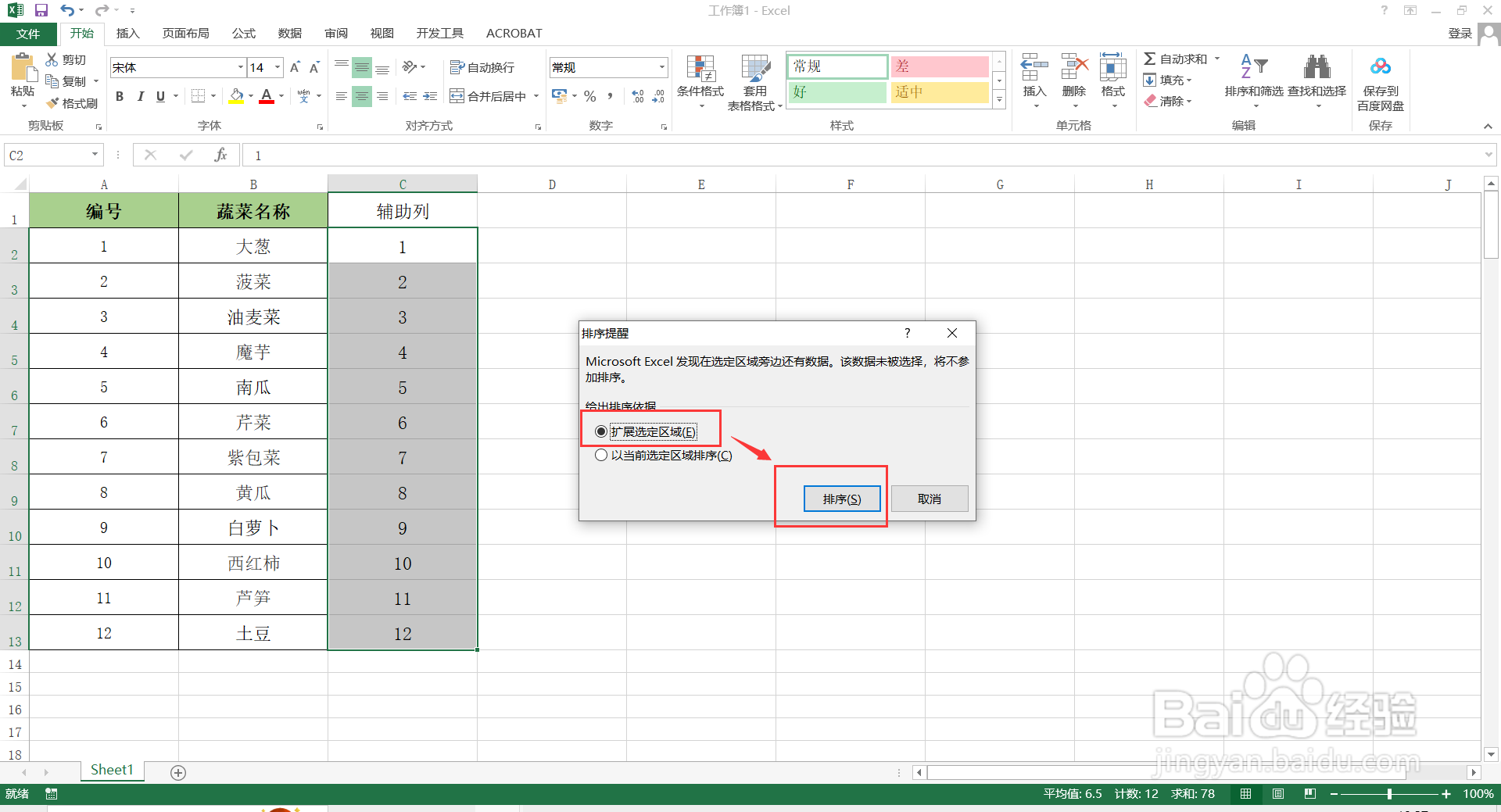
Task: Select the Sheet1 tab
Action: pyautogui.click(x=112, y=770)
